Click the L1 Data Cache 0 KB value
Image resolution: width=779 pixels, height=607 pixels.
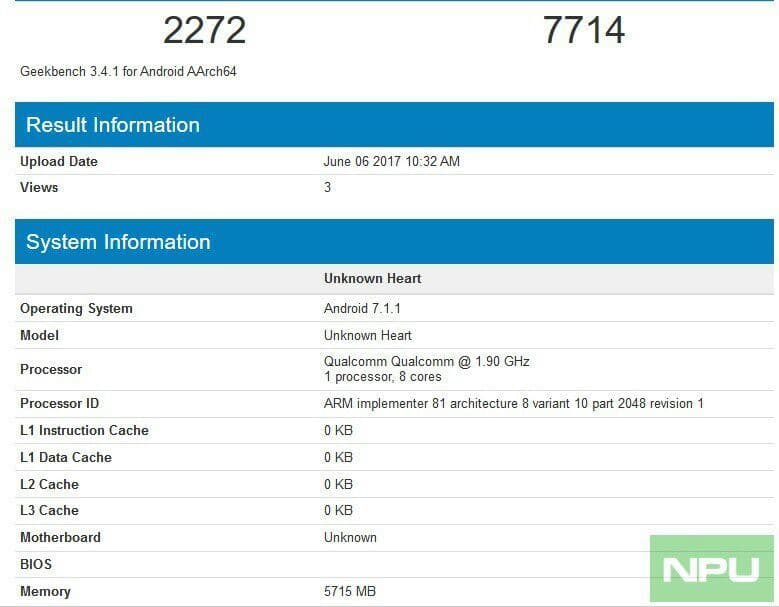(338, 457)
